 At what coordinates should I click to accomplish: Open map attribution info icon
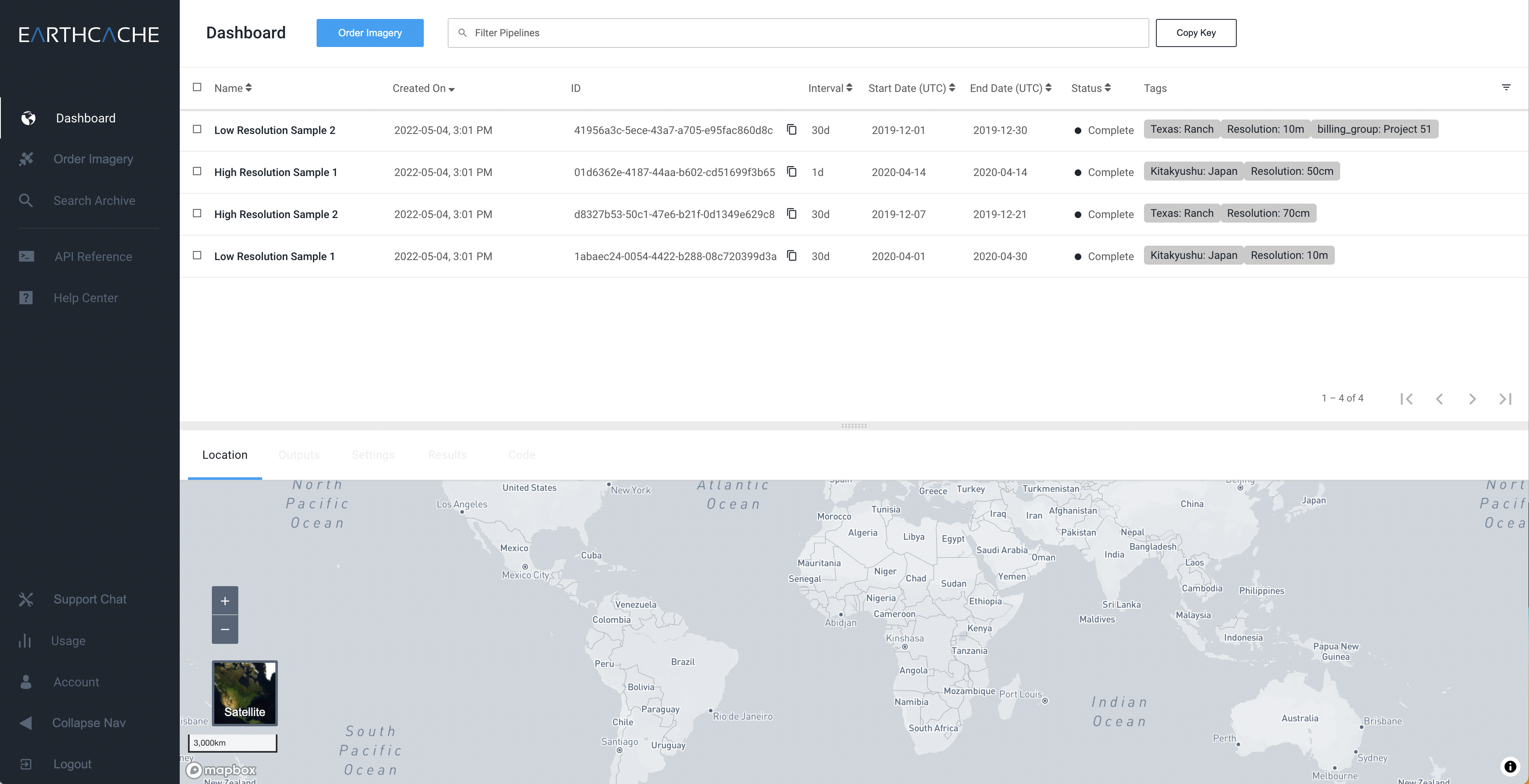[x=1510, y=766]
